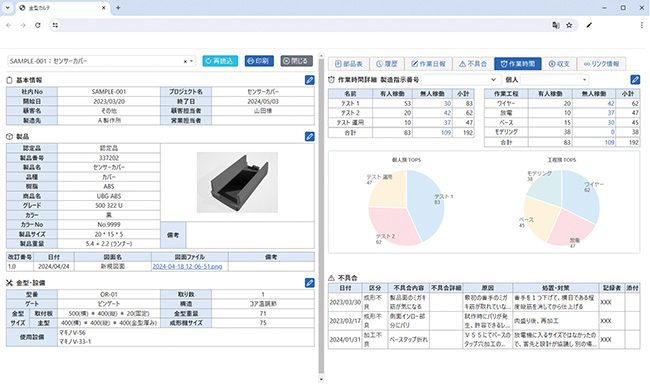Clear the SAMPLE-001 selection with x
650x384 pixels.
tap(185, 61)
